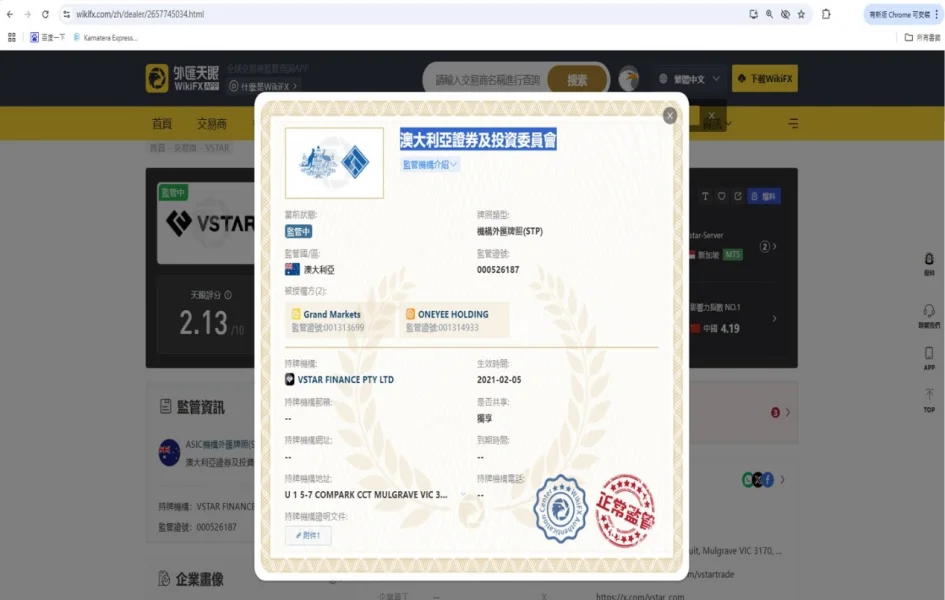
Task: Select the effective date 2021-02-05
Action: 499,380
